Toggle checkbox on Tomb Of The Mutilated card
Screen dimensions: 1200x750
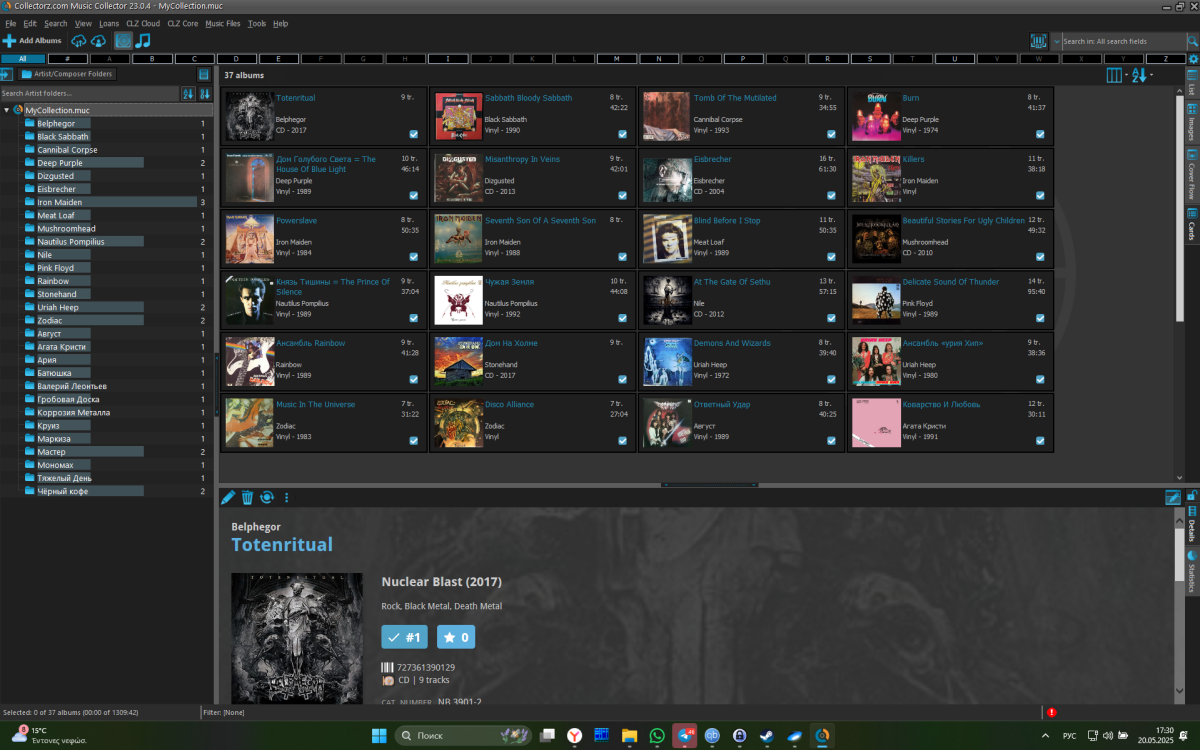point(831,134)
